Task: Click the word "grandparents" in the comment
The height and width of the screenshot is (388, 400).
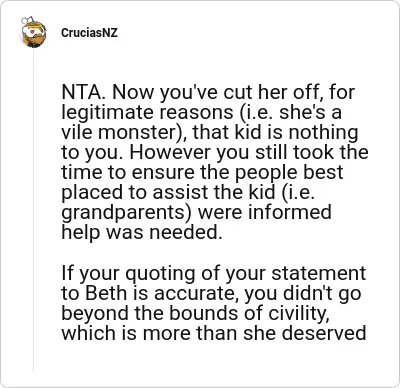Action: click(x=124, y=213)
